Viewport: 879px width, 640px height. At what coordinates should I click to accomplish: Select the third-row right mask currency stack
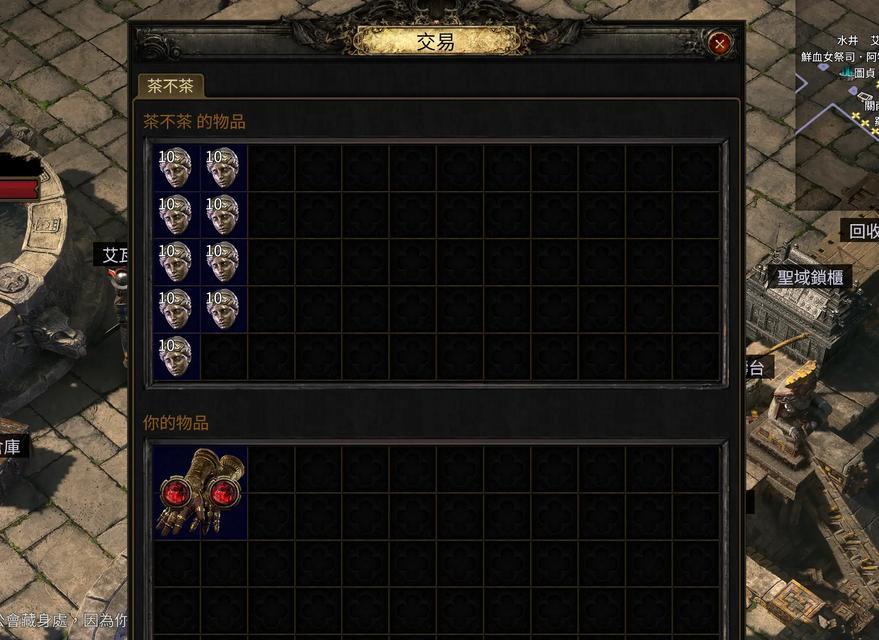click(224, 262)
